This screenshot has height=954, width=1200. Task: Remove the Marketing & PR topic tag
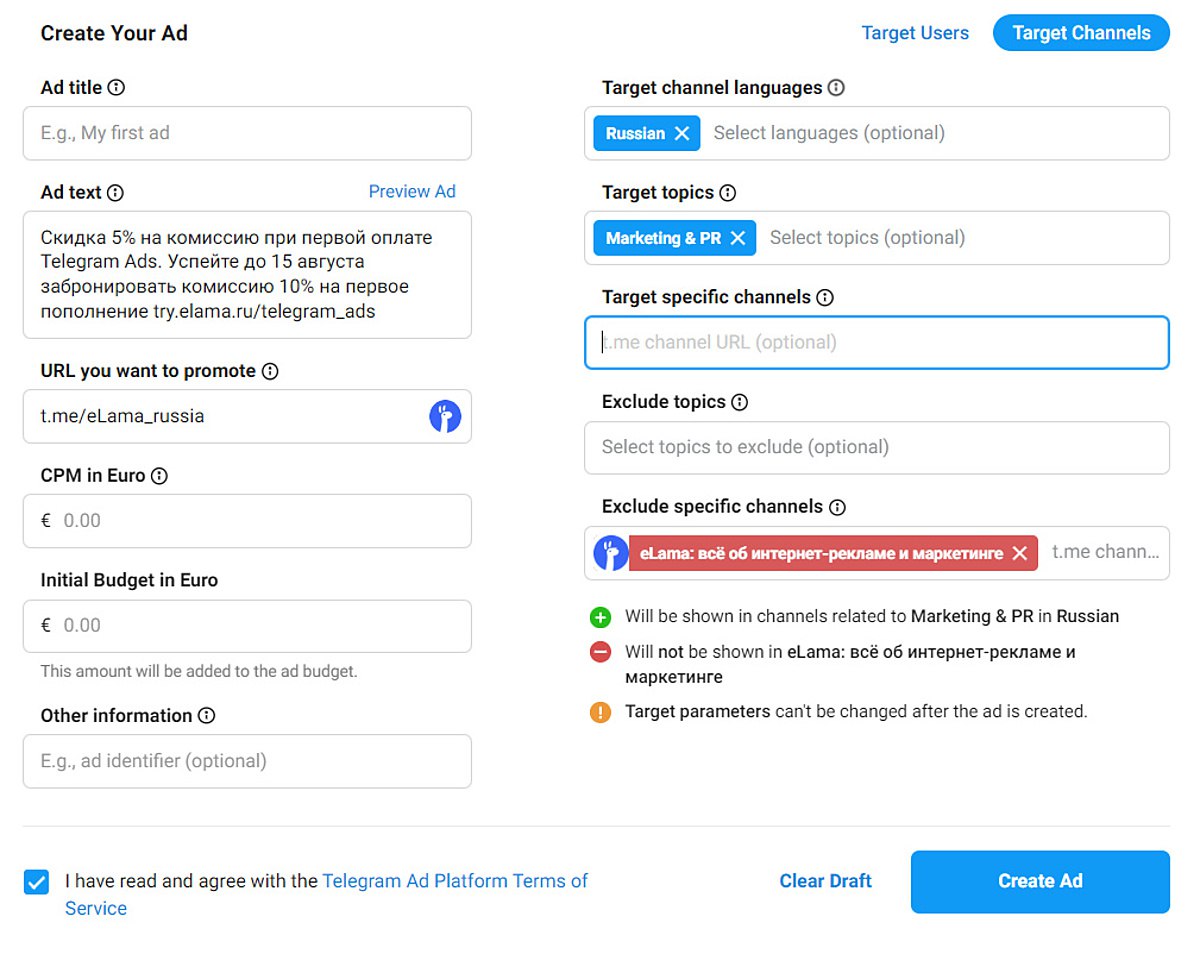738,238
